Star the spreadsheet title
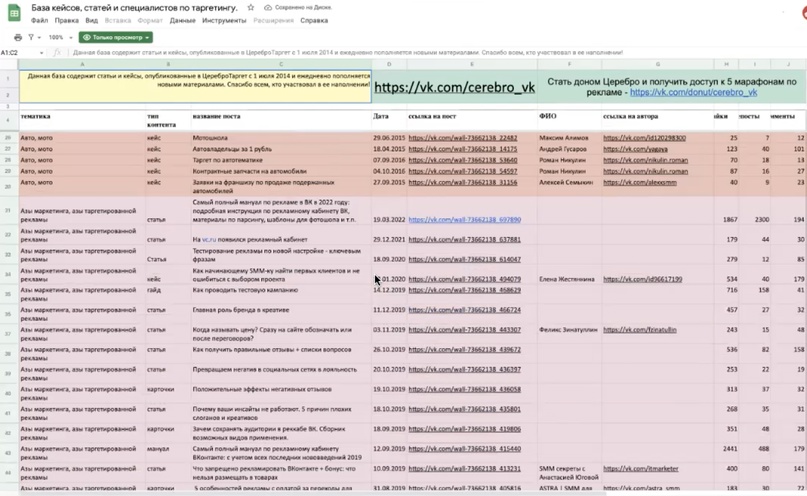 click(x=251, y=8)
